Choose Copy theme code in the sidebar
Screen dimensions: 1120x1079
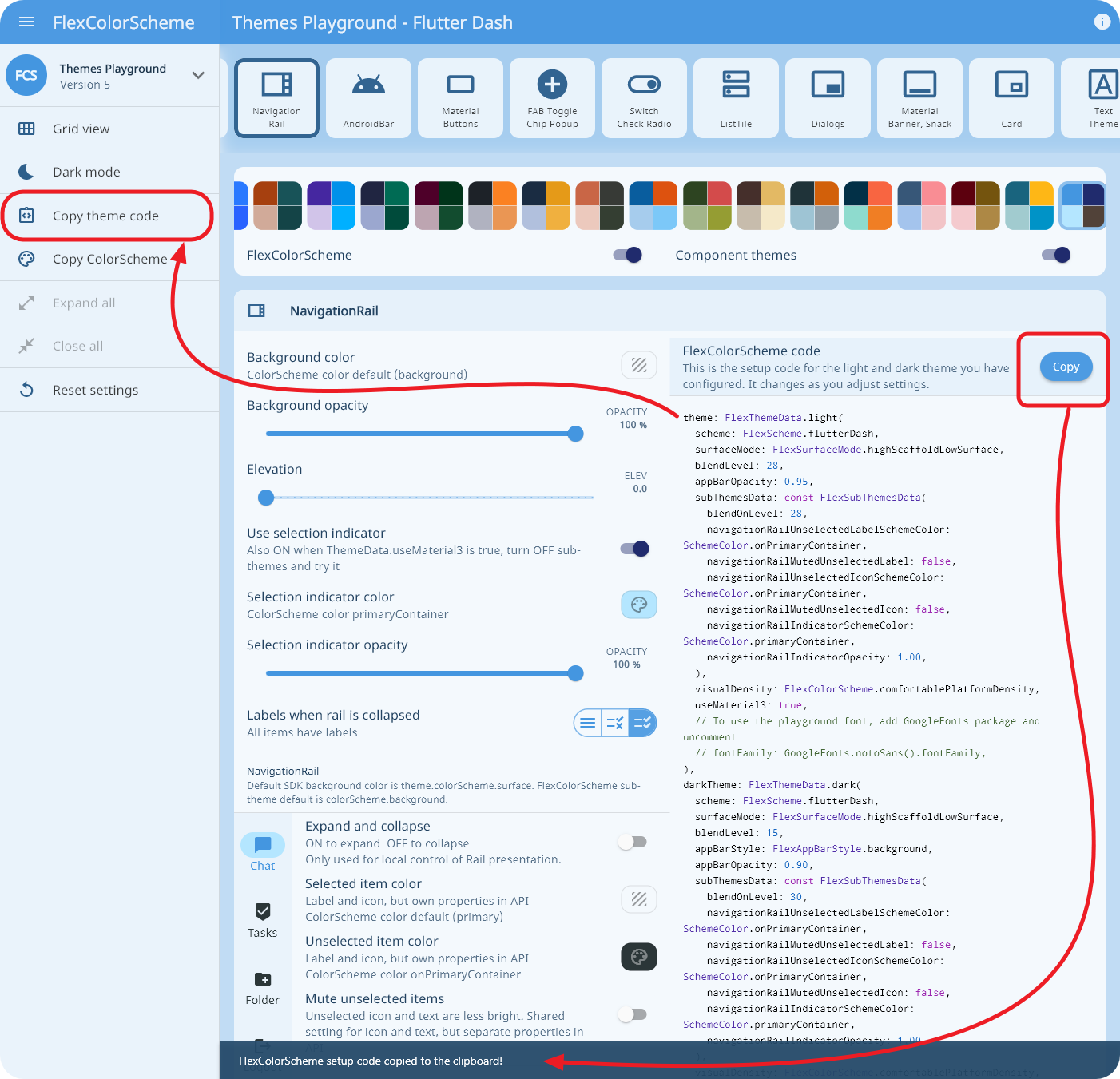[109, 216]
